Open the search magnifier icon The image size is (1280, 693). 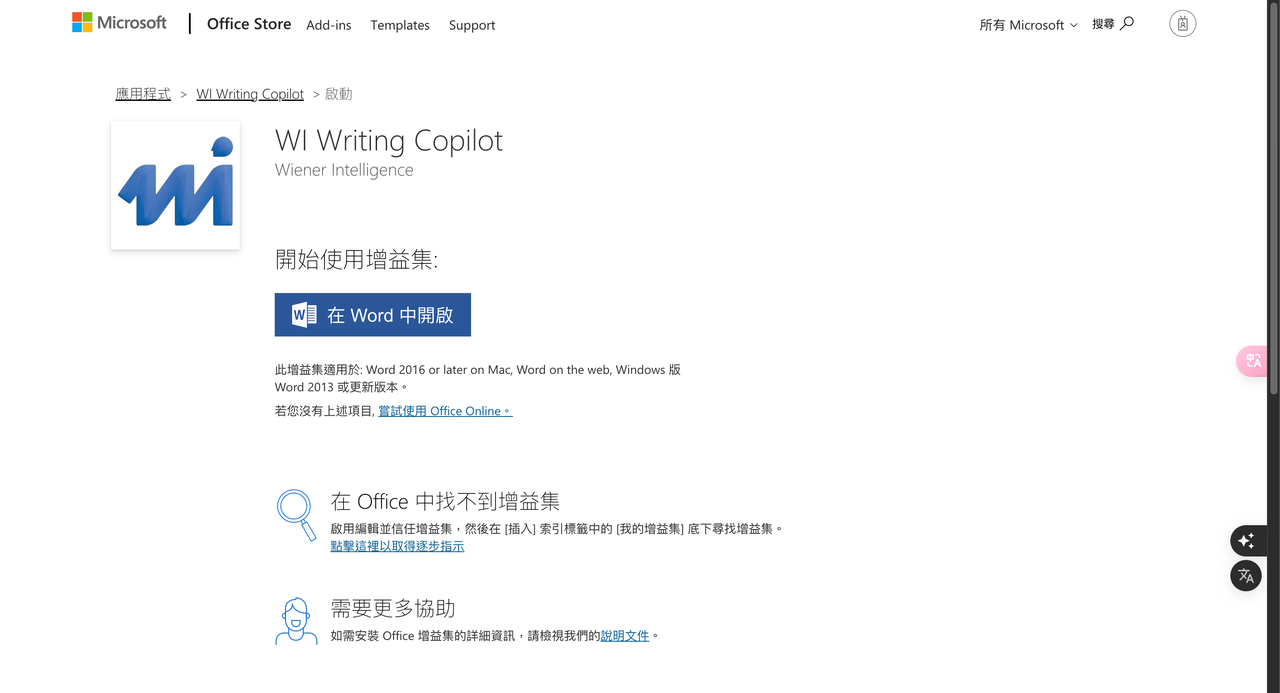tap(1127, 23)
